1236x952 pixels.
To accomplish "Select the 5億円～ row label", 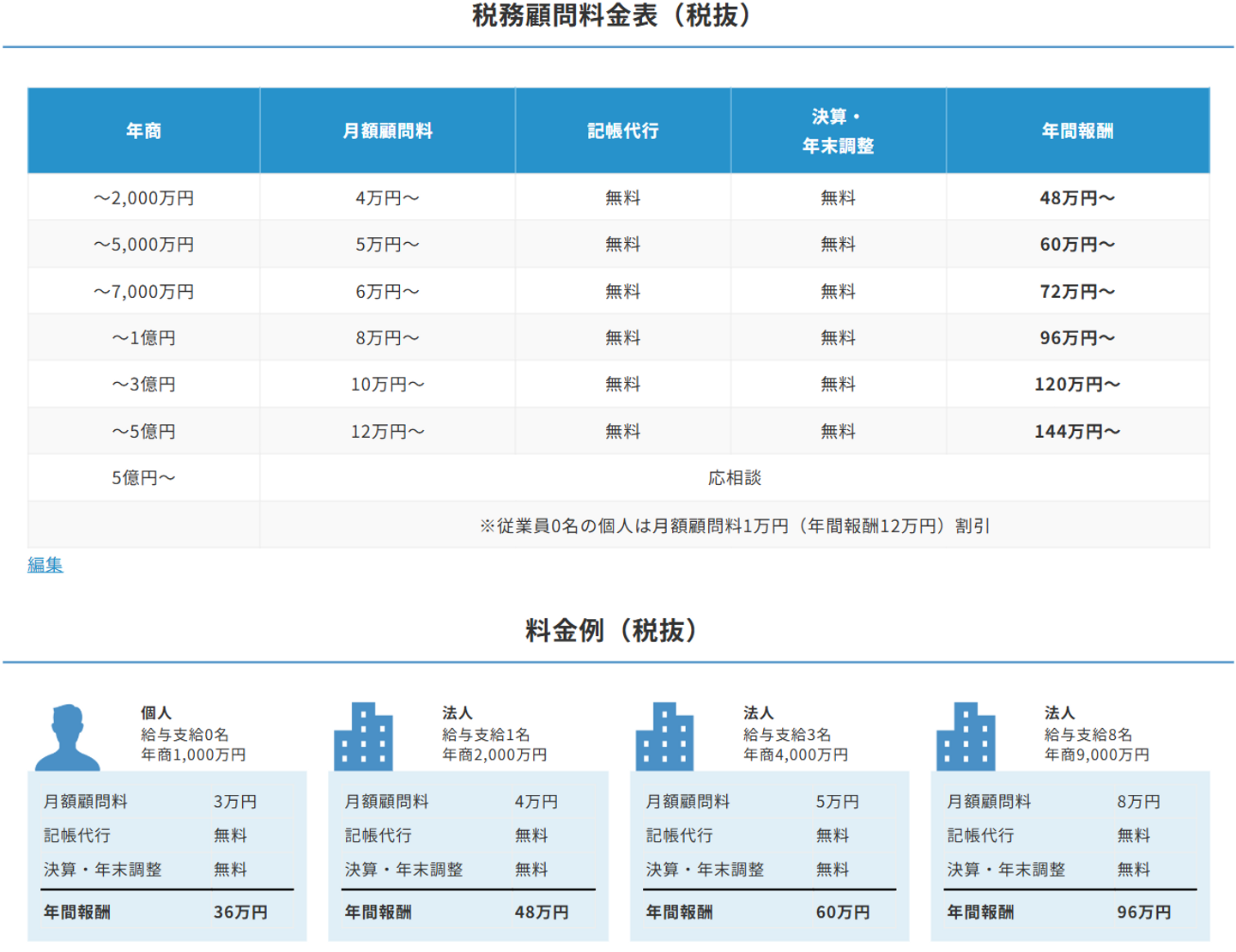I will click(144, 478).
